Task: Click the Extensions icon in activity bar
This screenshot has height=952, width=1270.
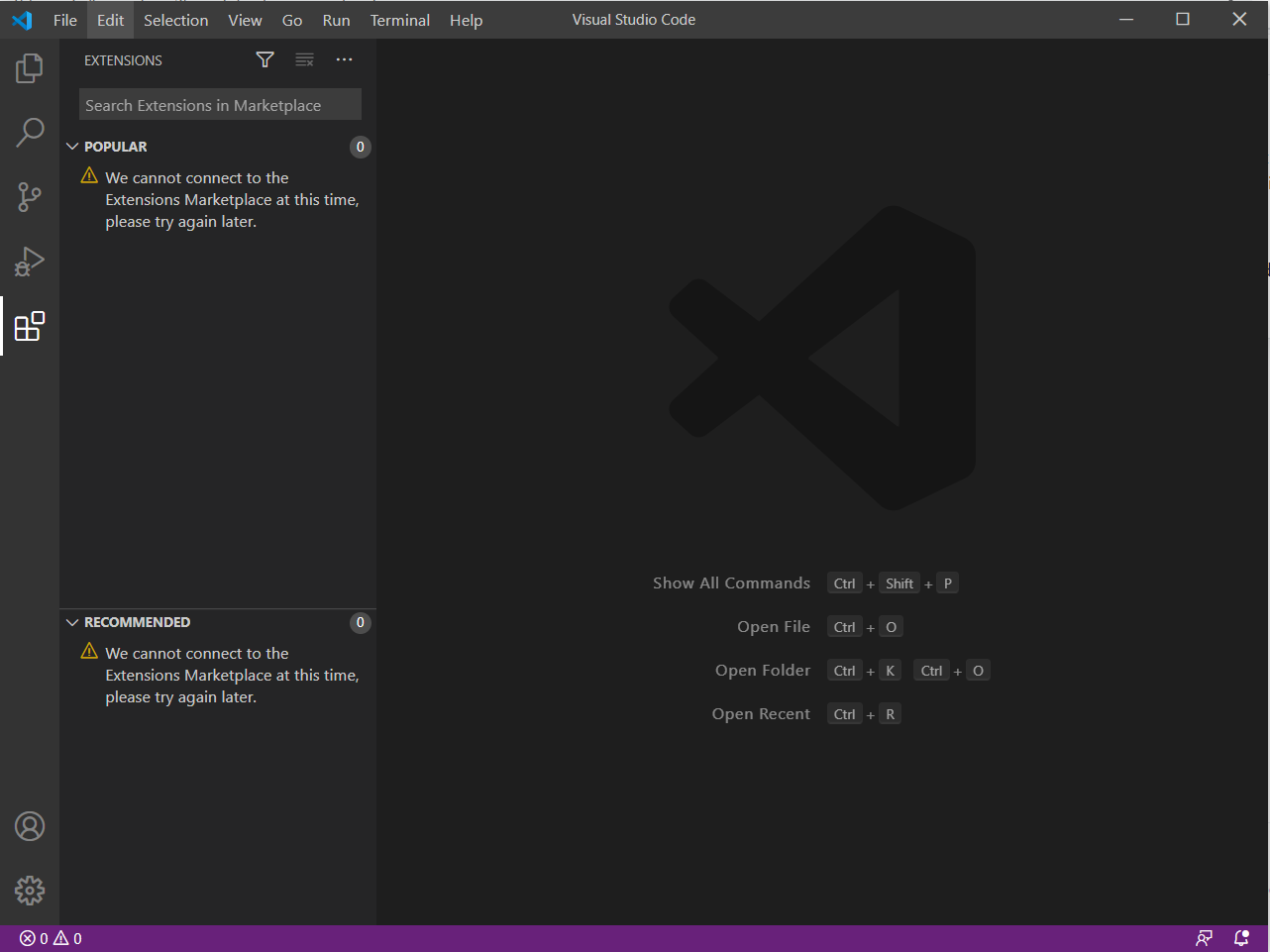Action: 29,326
